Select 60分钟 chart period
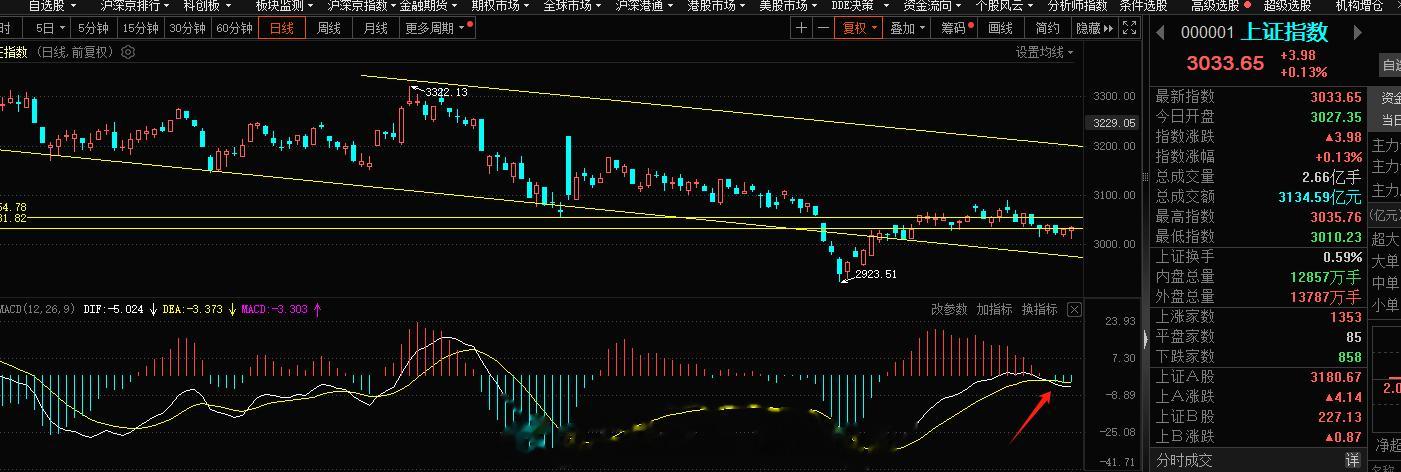Viewport: 1401px width, 472px height. point(235,28)
